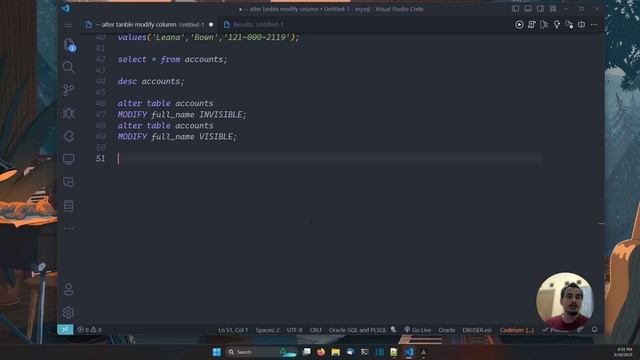Click the lightbulb icon in editor toolbar
This screenshot has height=360, width=640.
coord(557,24)
